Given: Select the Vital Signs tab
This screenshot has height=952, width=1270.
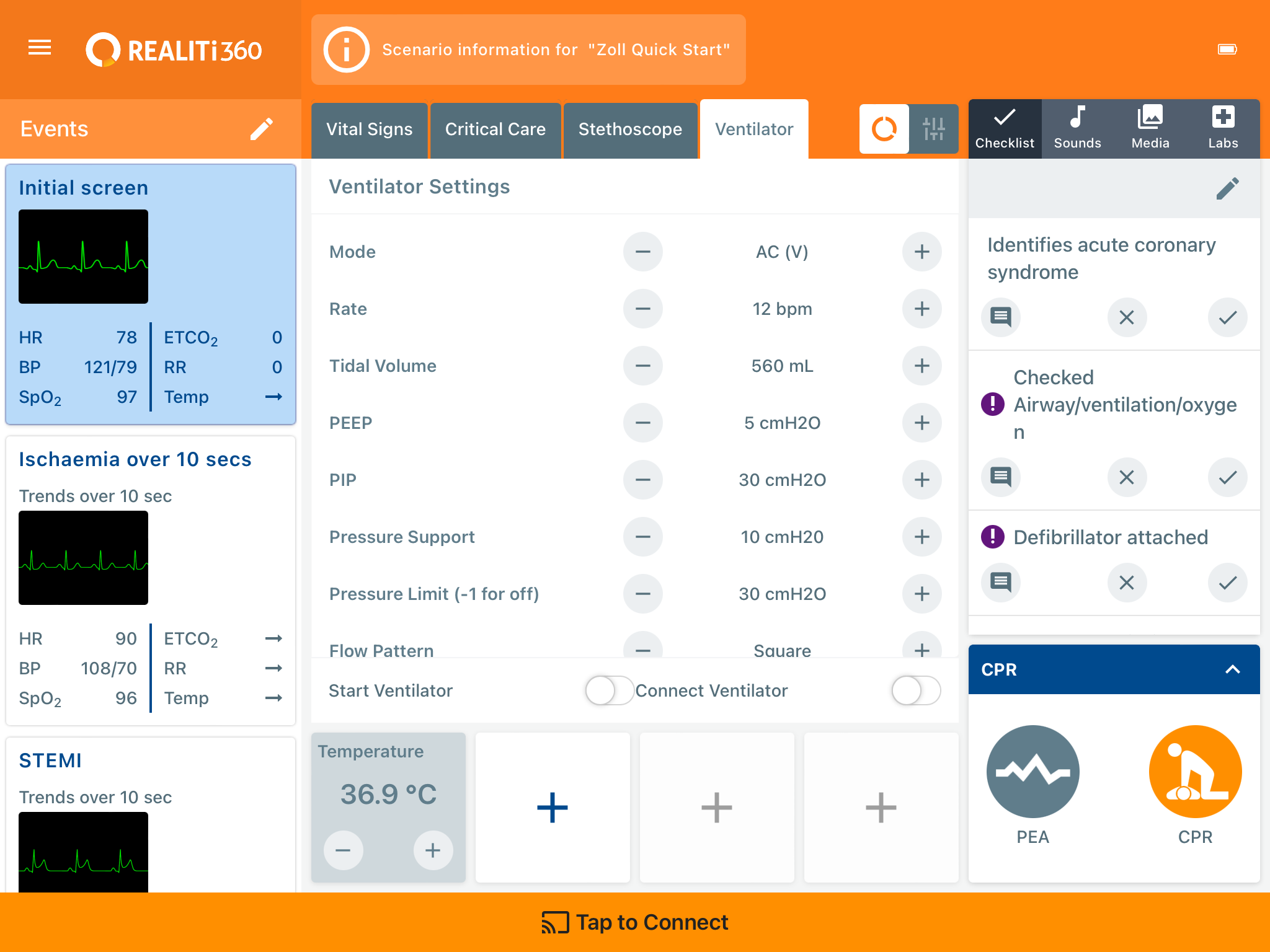Looking at the screenshot, I should [x=370, y=128].
